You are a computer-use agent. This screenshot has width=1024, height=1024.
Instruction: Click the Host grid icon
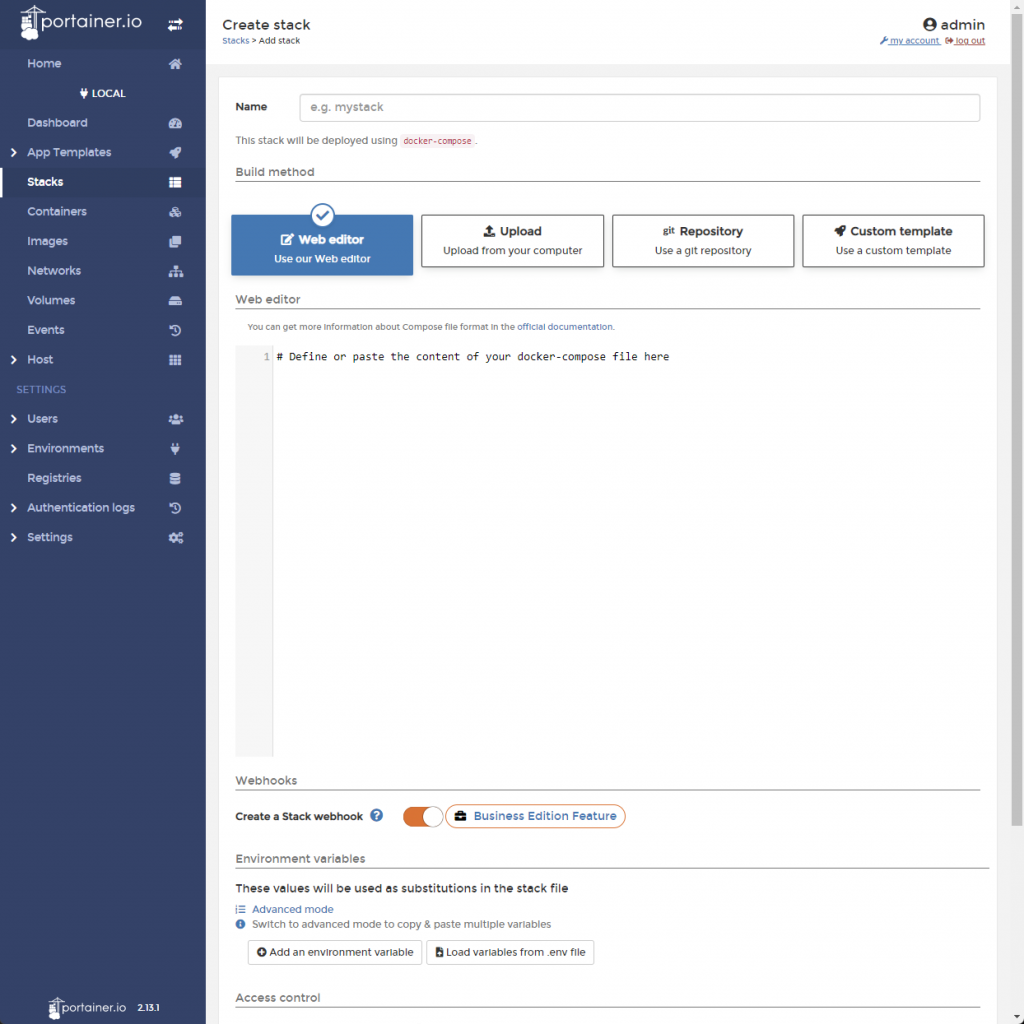point(175,360)
